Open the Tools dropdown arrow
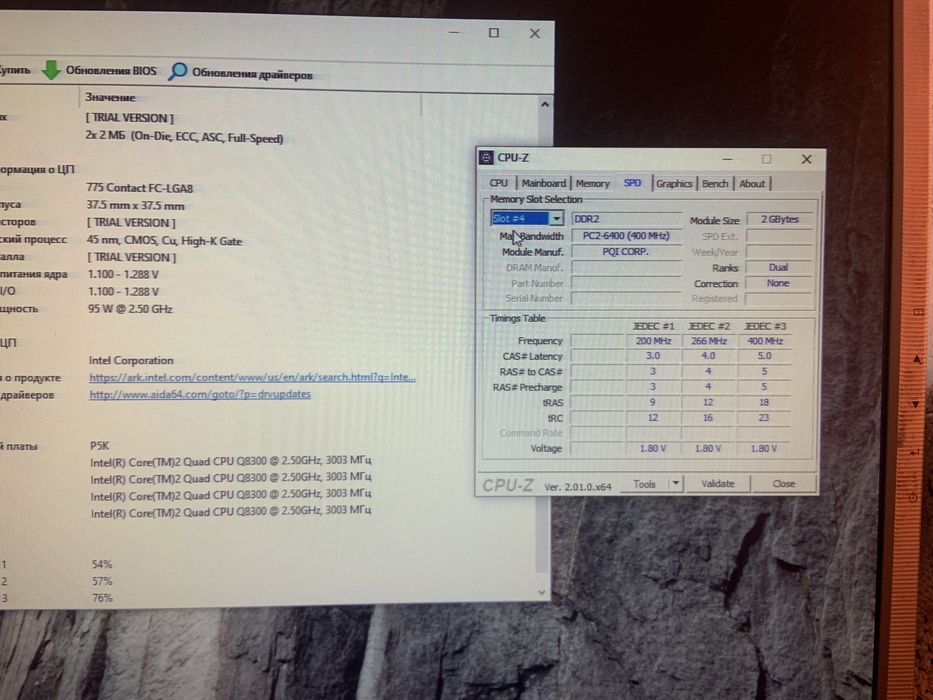Viewport: 933px width, 700px height. [x=675, y=483]
